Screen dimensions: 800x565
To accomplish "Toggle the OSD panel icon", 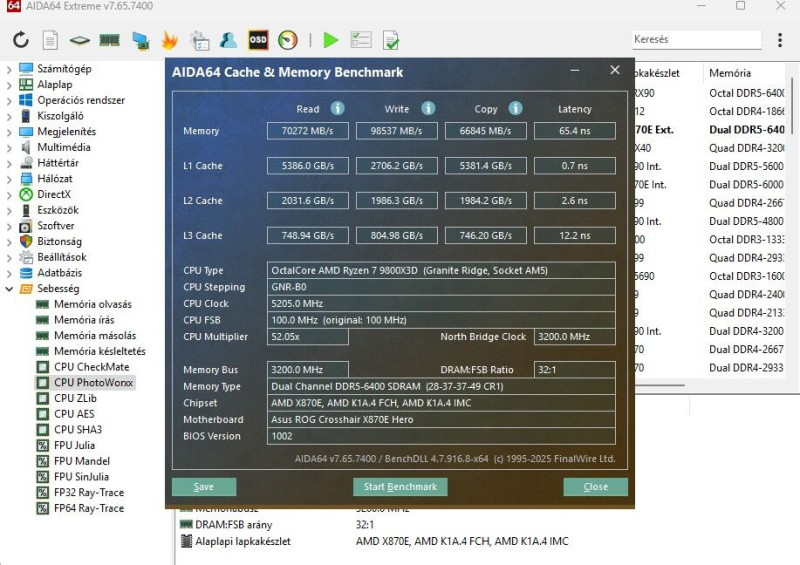I will click(x=258, y=40).
